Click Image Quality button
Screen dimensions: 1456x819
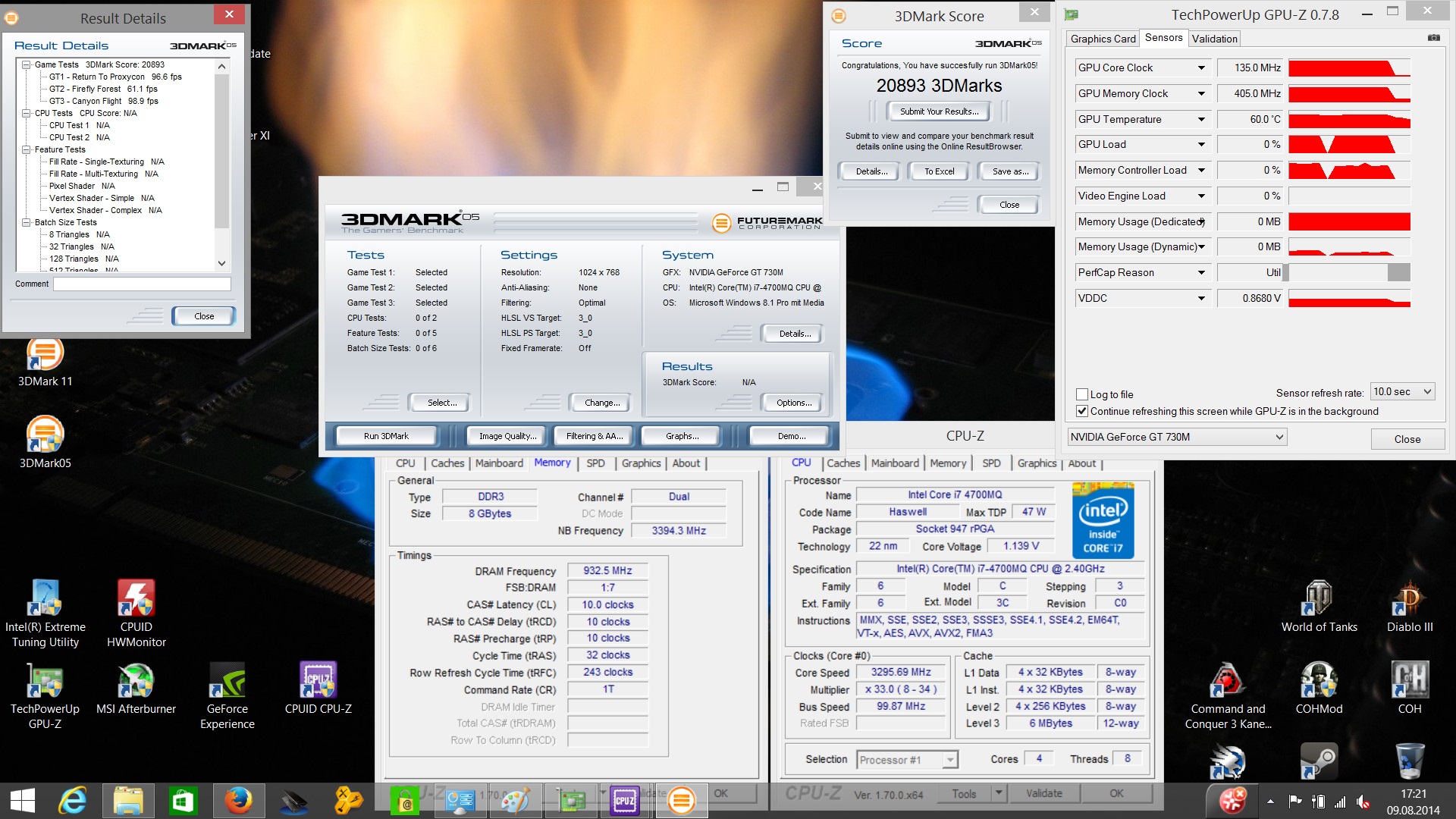coord(507,436)
